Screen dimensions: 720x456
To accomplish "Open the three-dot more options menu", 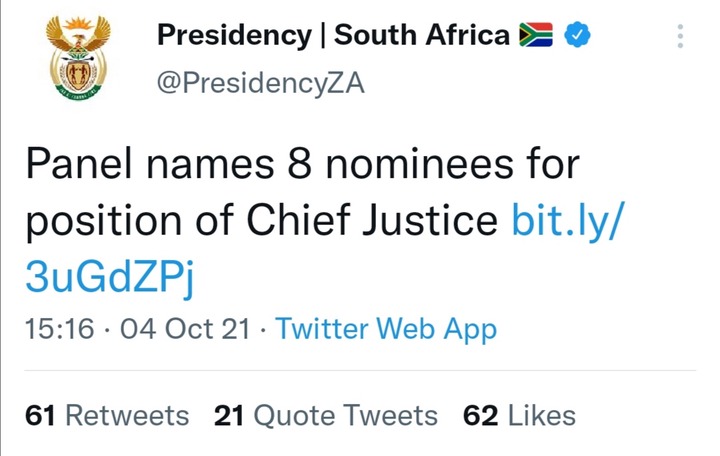I will pos(680,36).
